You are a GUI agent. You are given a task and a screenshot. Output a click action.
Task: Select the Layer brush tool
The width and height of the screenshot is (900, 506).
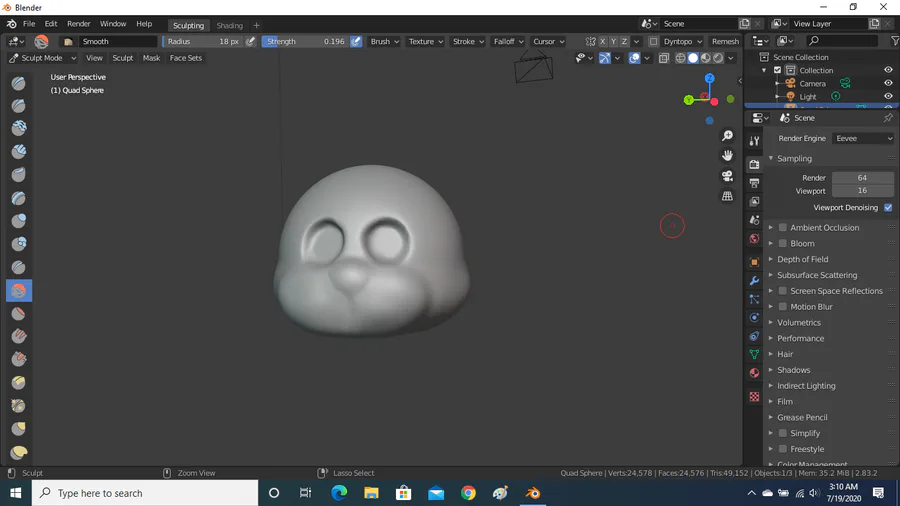18,198
